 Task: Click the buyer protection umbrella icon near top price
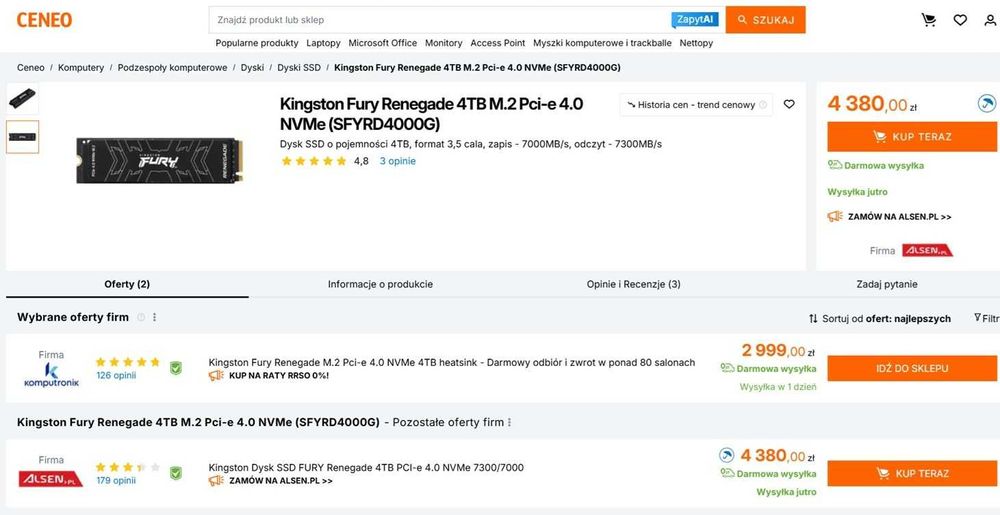tap(987, 103)
